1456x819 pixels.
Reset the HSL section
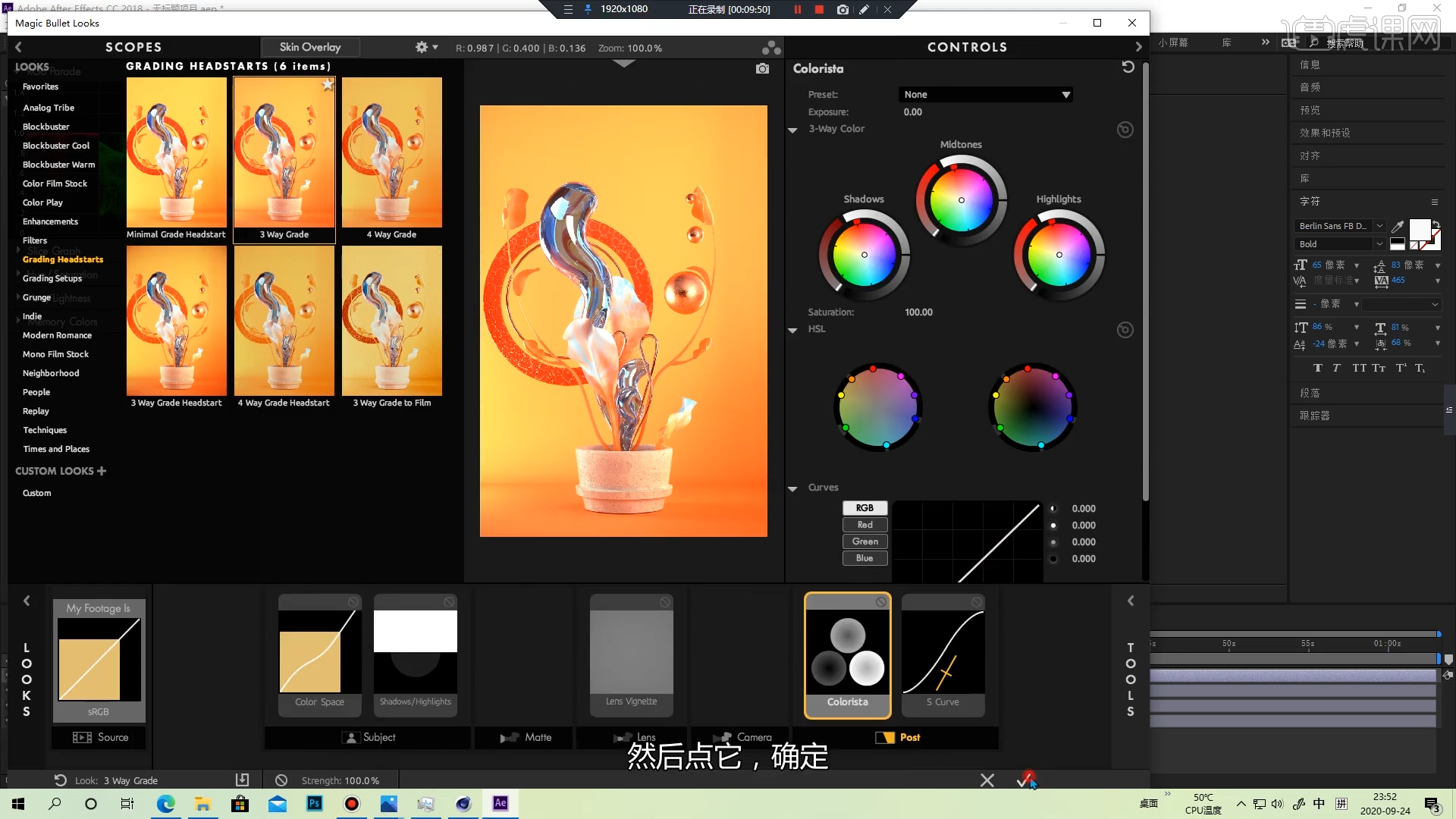click(1125, 330)
